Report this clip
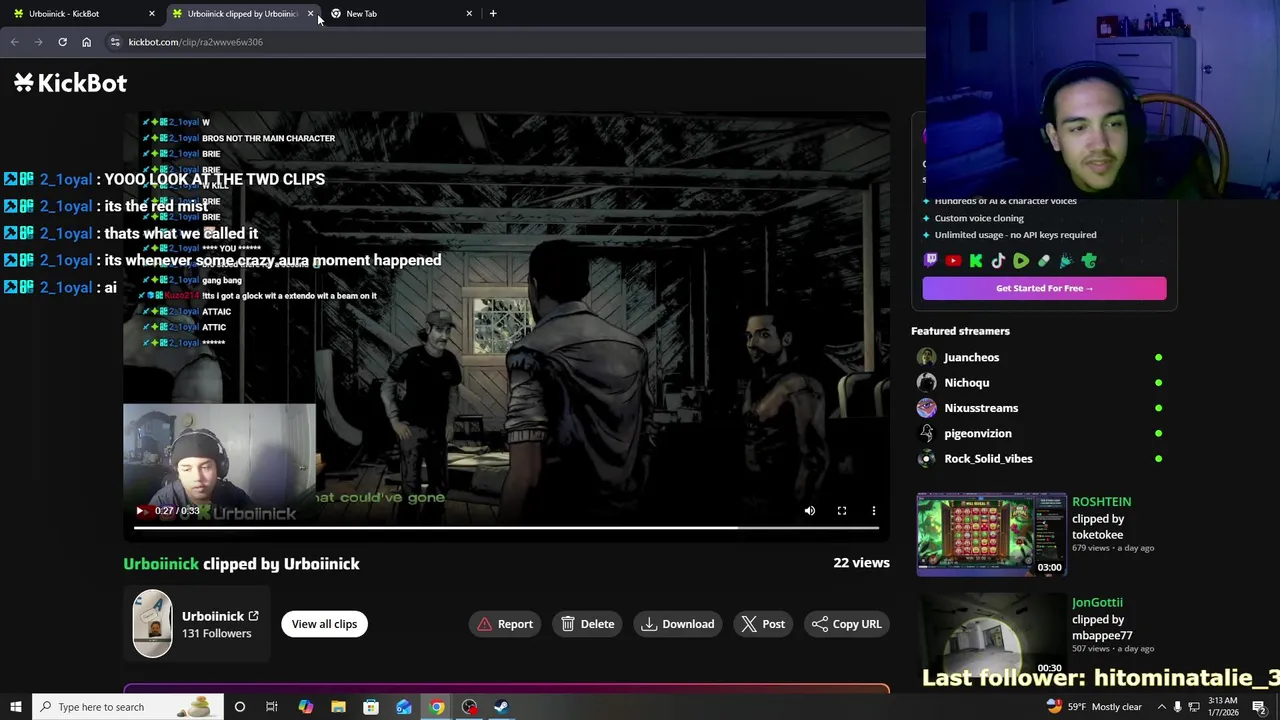Viewport: 1280px width, 720px height. (506, 624)
